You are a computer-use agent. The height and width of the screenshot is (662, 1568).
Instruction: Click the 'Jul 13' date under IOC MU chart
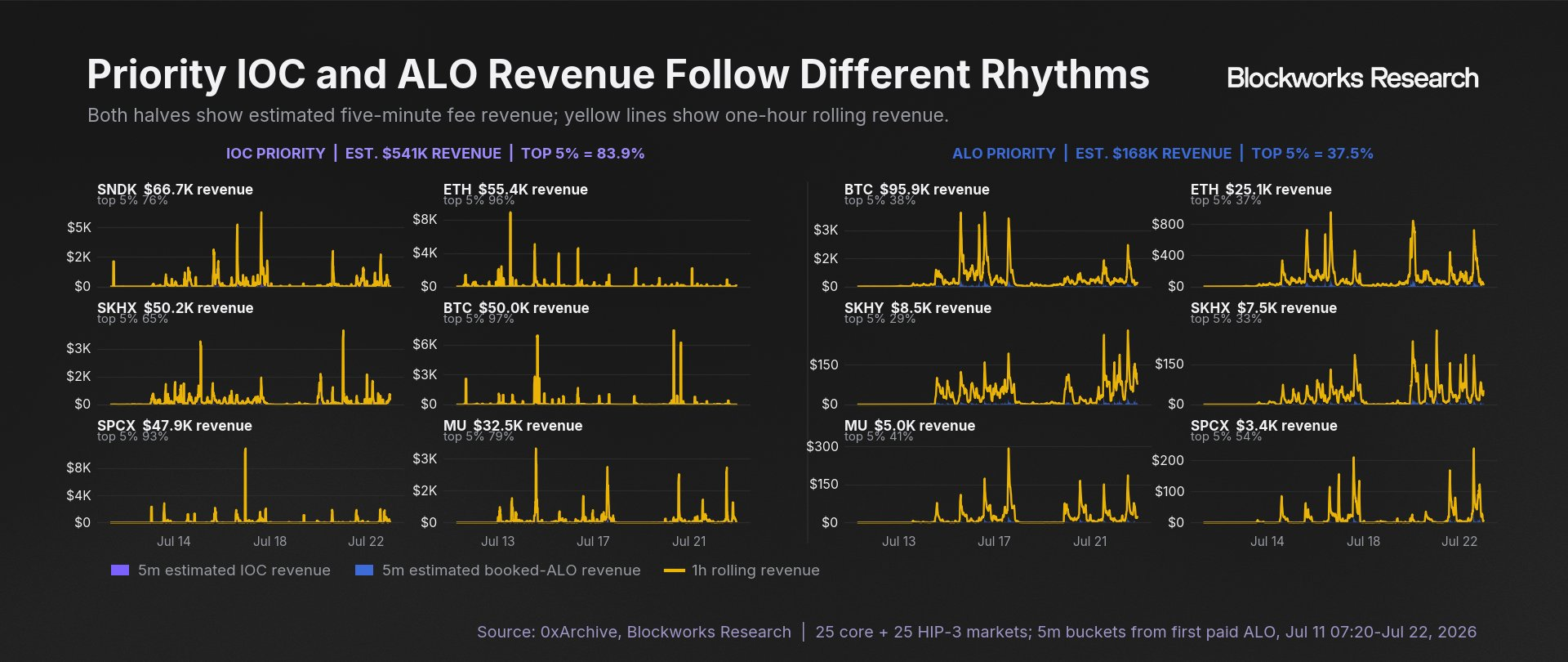point(497,541)
